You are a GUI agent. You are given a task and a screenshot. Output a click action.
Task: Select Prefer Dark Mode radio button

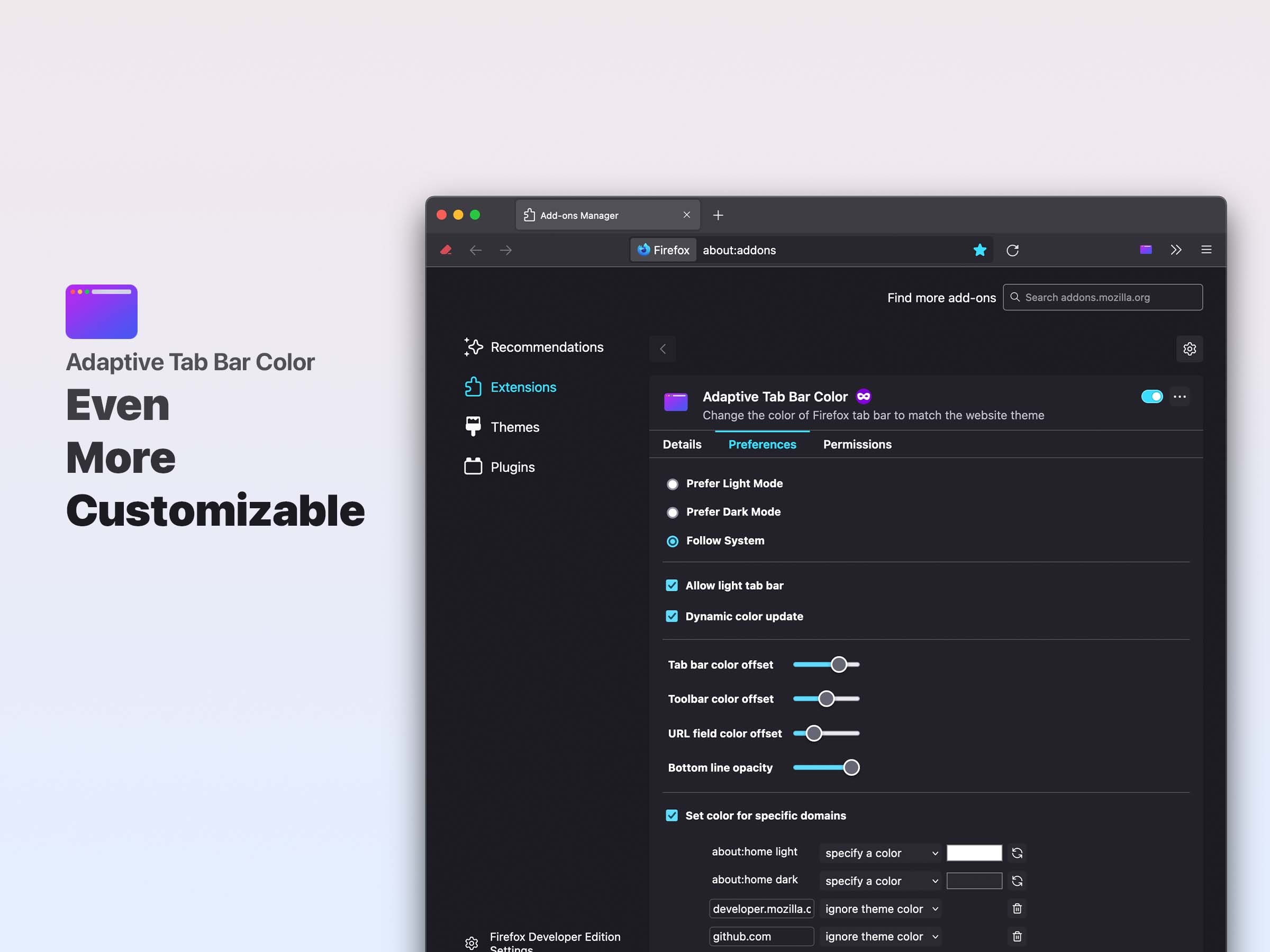673,512
